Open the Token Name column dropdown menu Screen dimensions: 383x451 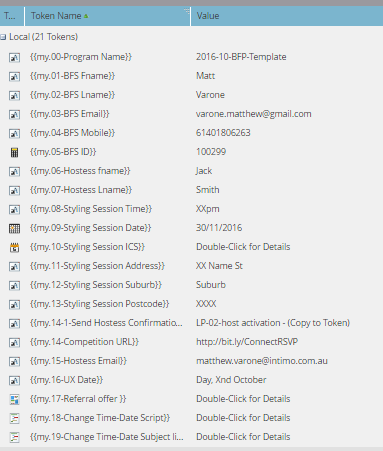click(x=186, y=11)
